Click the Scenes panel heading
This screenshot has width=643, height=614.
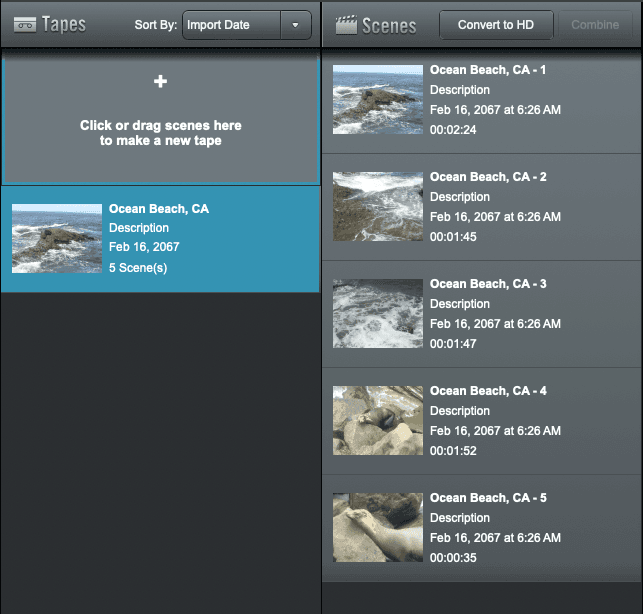tap(389, 26)
